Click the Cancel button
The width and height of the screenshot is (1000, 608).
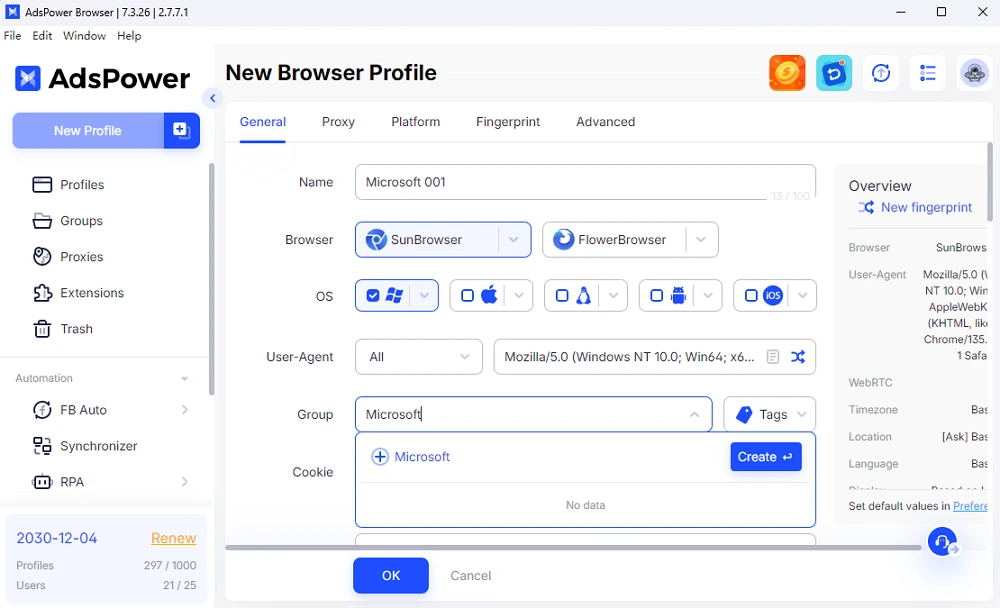tap(471, 575)
